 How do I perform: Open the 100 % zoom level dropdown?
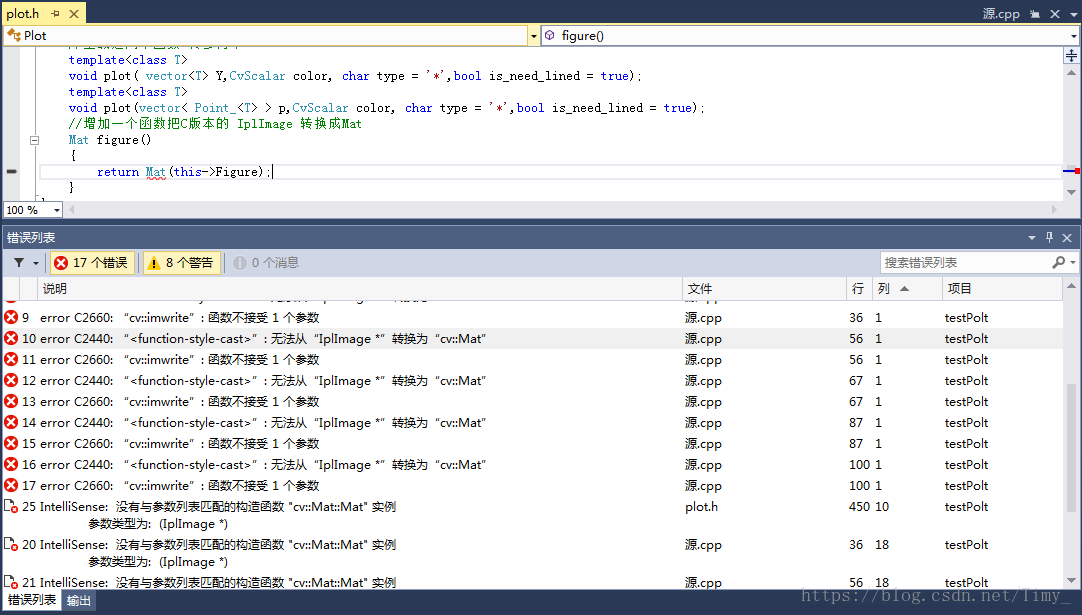[57, 210]
